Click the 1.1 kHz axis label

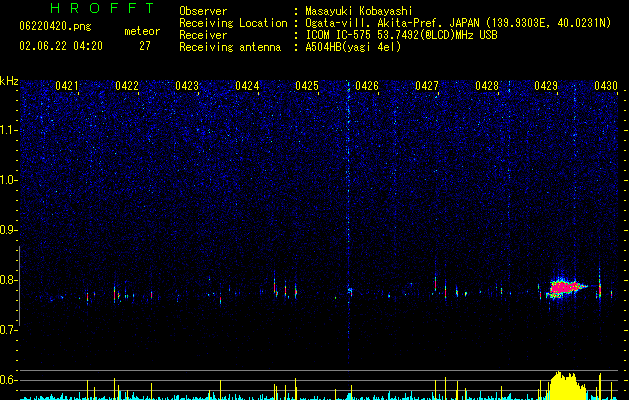[x=9, y=130]
